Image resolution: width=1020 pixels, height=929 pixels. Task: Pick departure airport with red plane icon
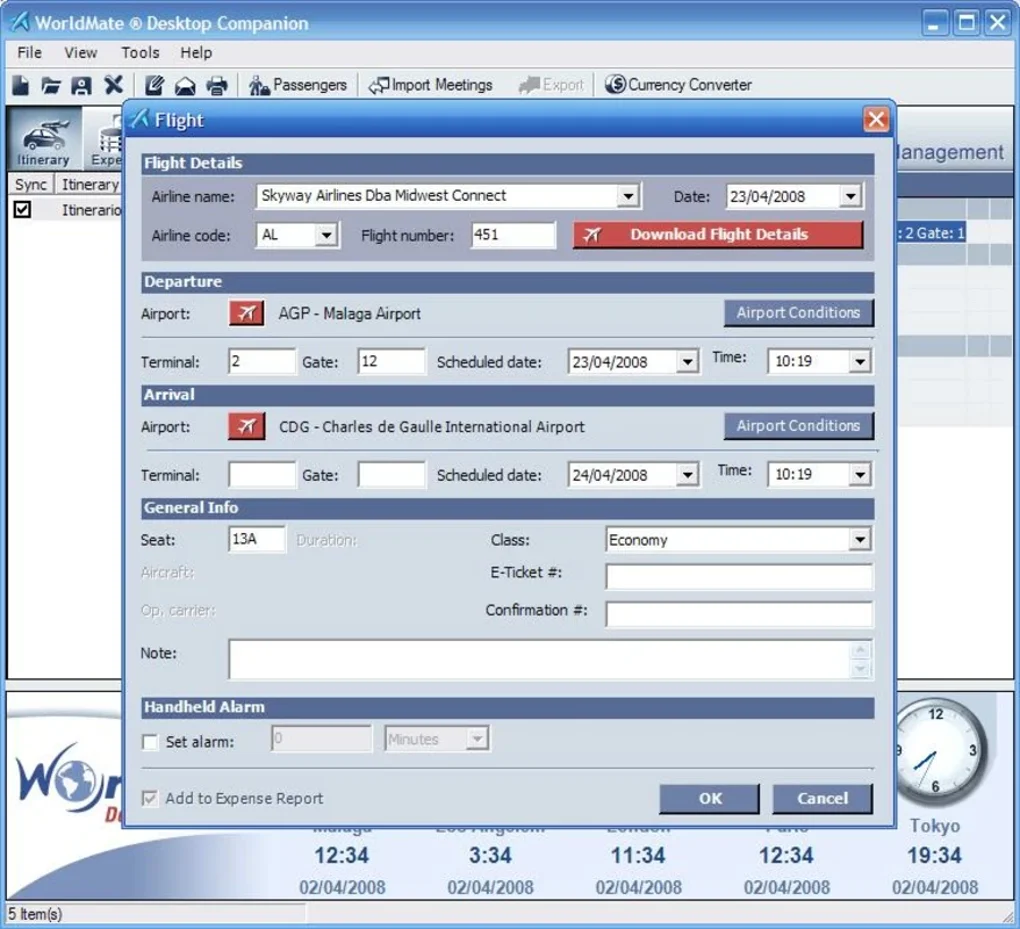(x=247, y=313)
